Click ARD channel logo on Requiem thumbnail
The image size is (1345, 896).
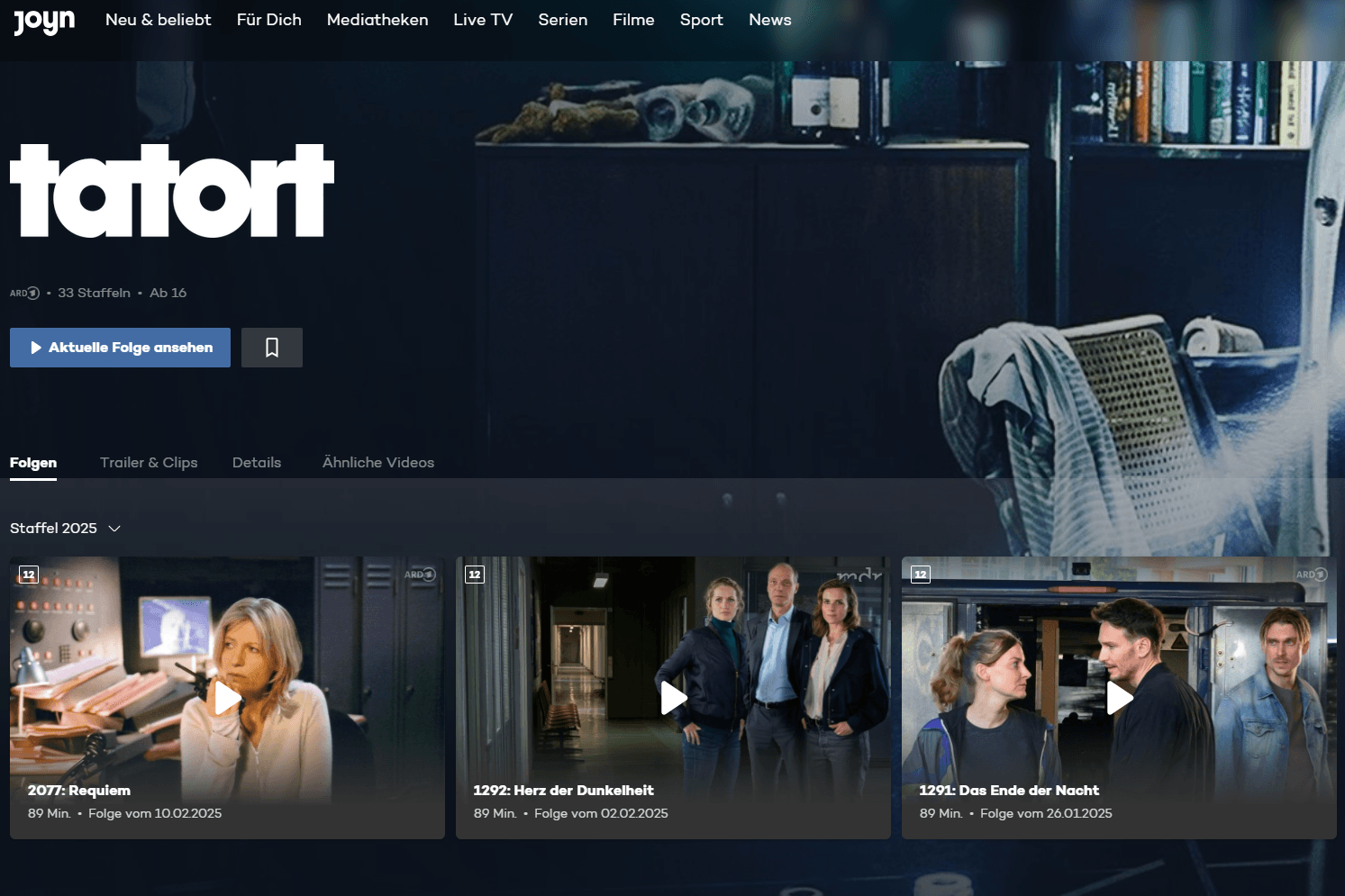(x=420, y=575)
